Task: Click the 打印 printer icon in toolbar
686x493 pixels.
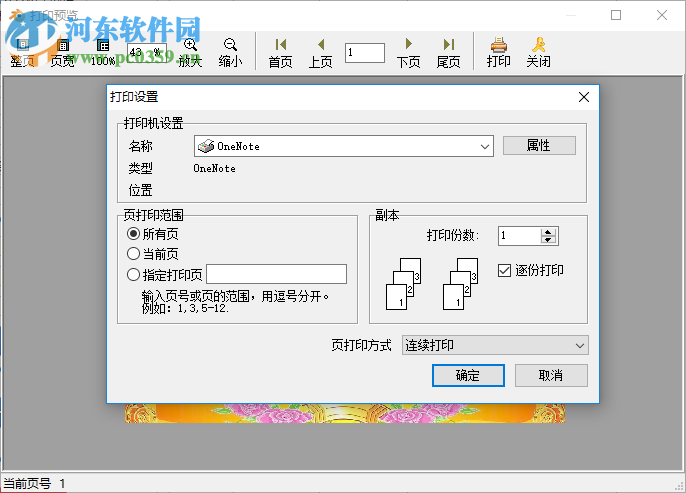Action: point(499,45)
